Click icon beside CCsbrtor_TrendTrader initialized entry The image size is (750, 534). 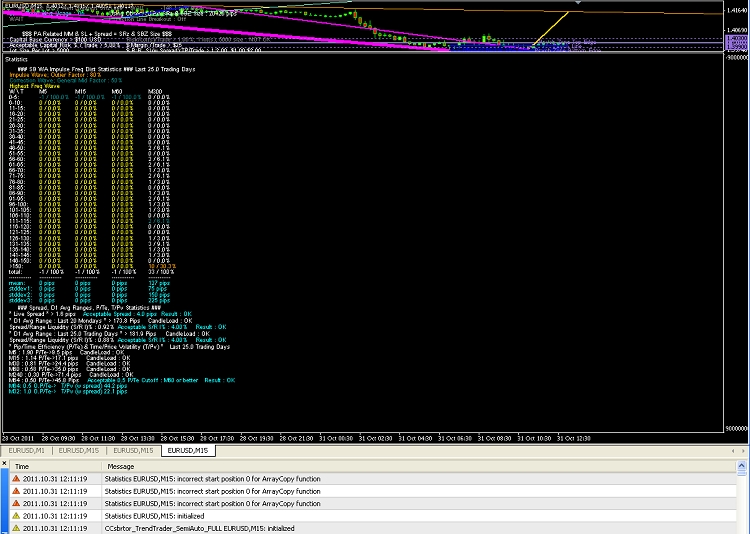[16, 528]
